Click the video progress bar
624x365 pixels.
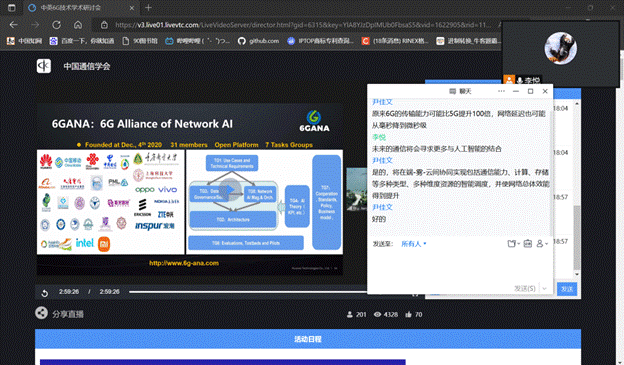[248, 292]
